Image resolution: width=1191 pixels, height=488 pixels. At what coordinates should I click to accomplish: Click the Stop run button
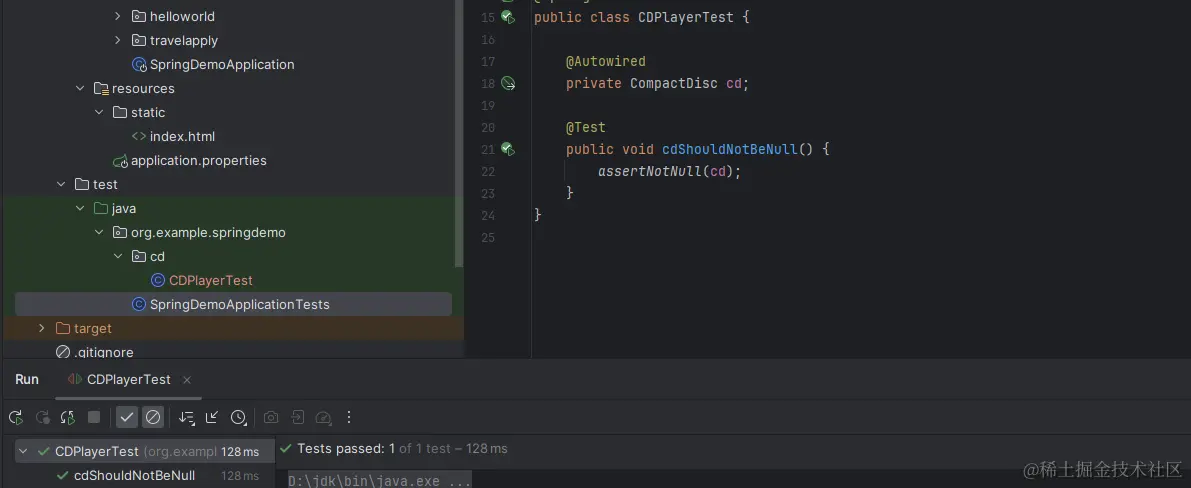click(94, 417)
